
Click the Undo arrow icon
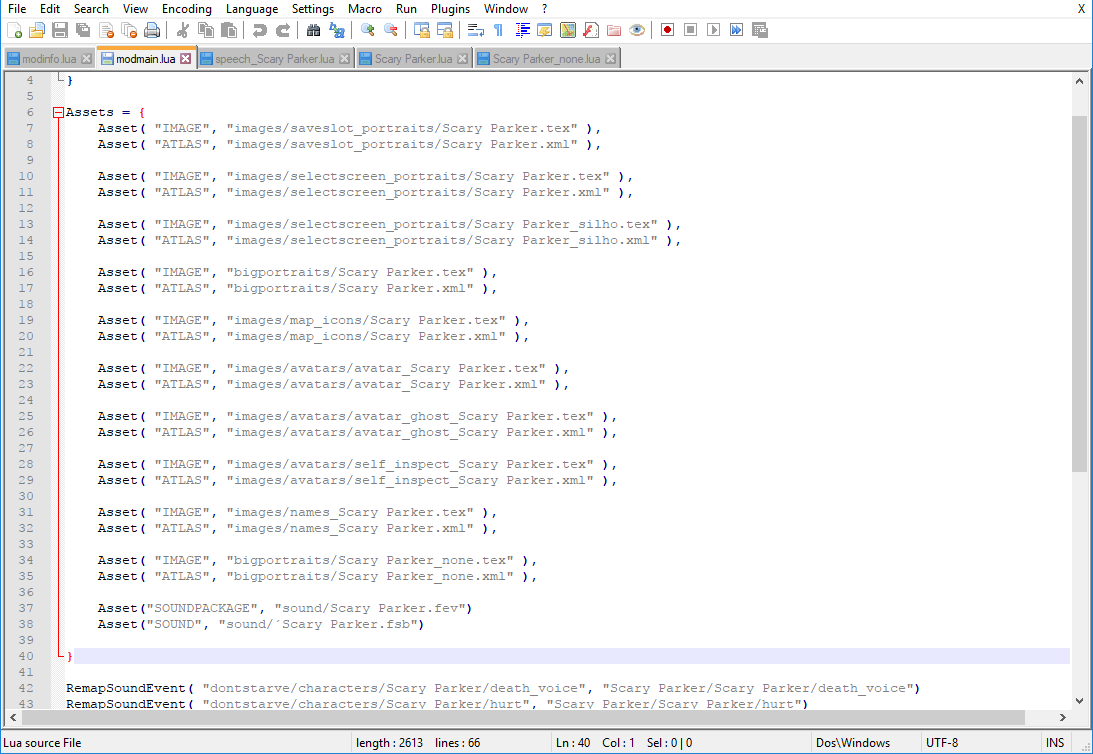point(260,30)
